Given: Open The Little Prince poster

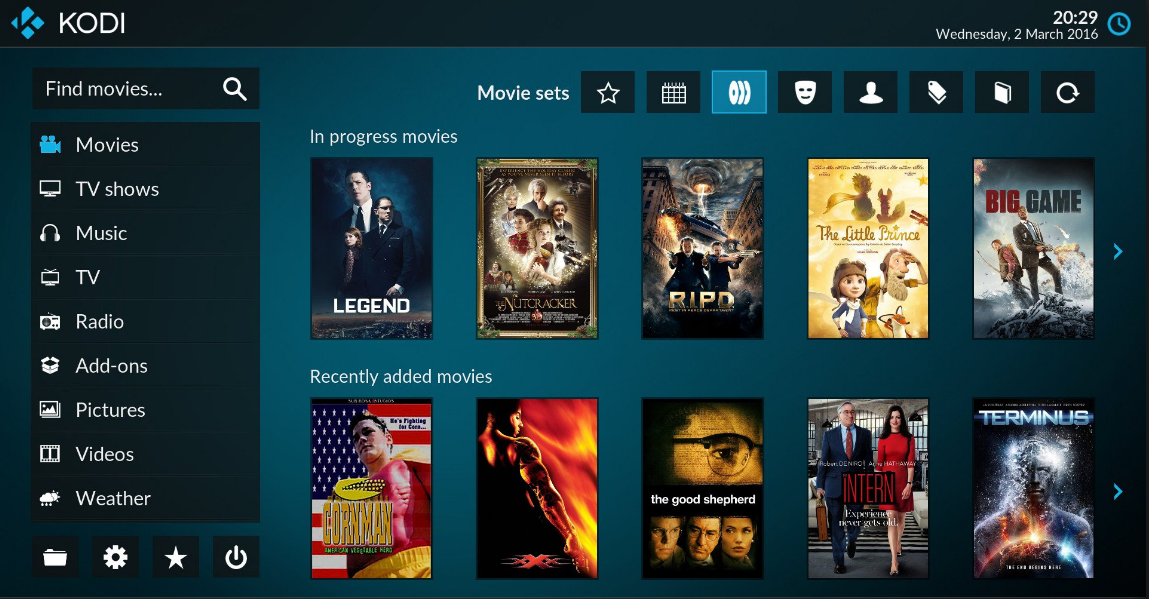Looking at the screenshot, I should point(868,249).
